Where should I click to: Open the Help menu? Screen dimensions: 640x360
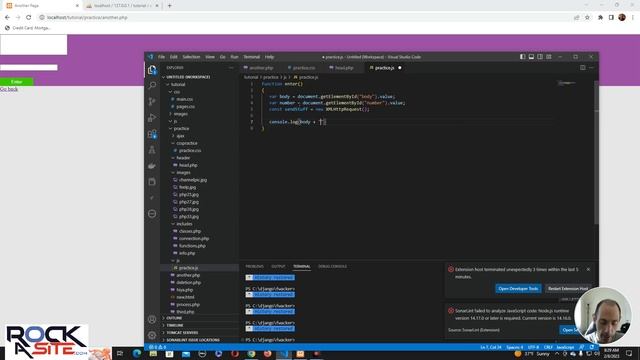click(x=269, y=57)
